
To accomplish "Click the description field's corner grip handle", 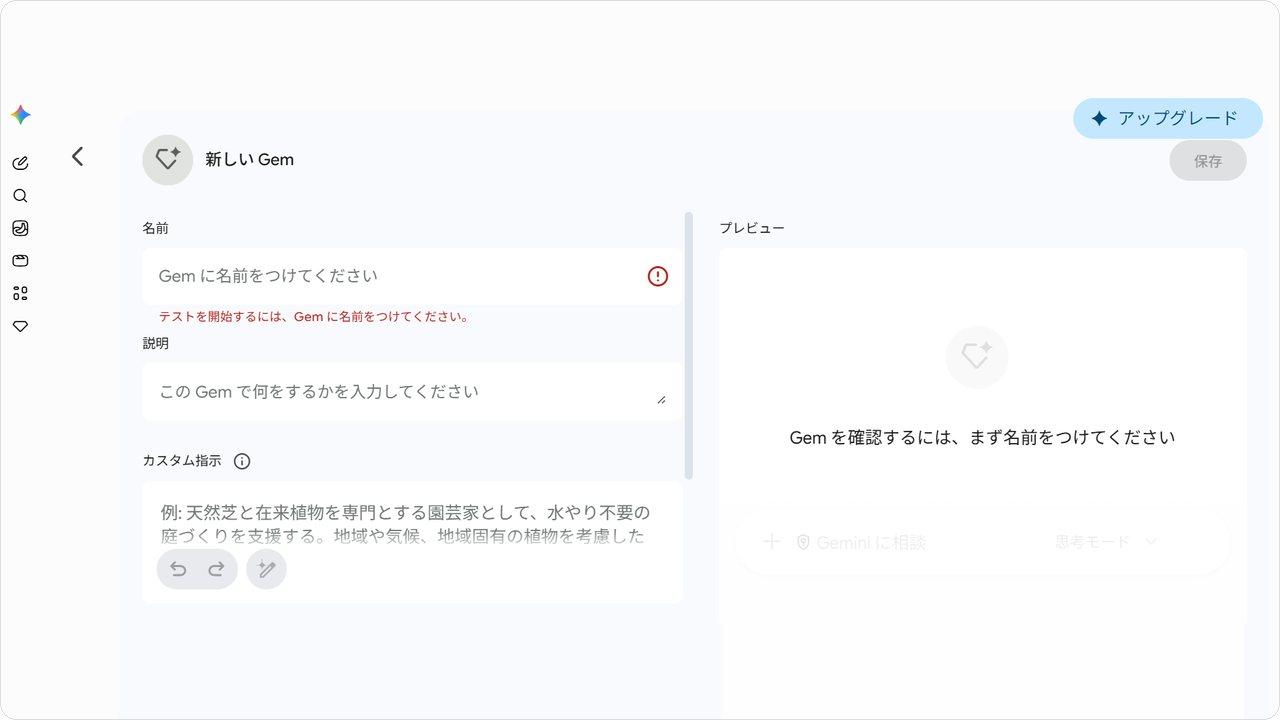I will coord(661,400).
